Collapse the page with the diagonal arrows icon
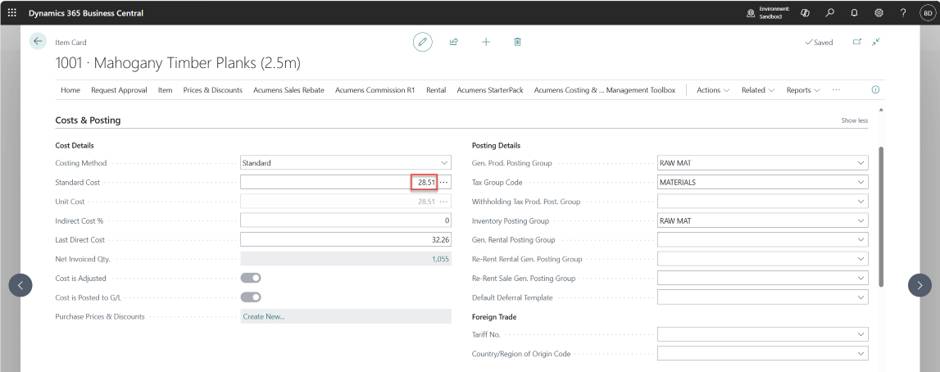The width and height of the screenshot is (940, 372). [x=876, y=42]
